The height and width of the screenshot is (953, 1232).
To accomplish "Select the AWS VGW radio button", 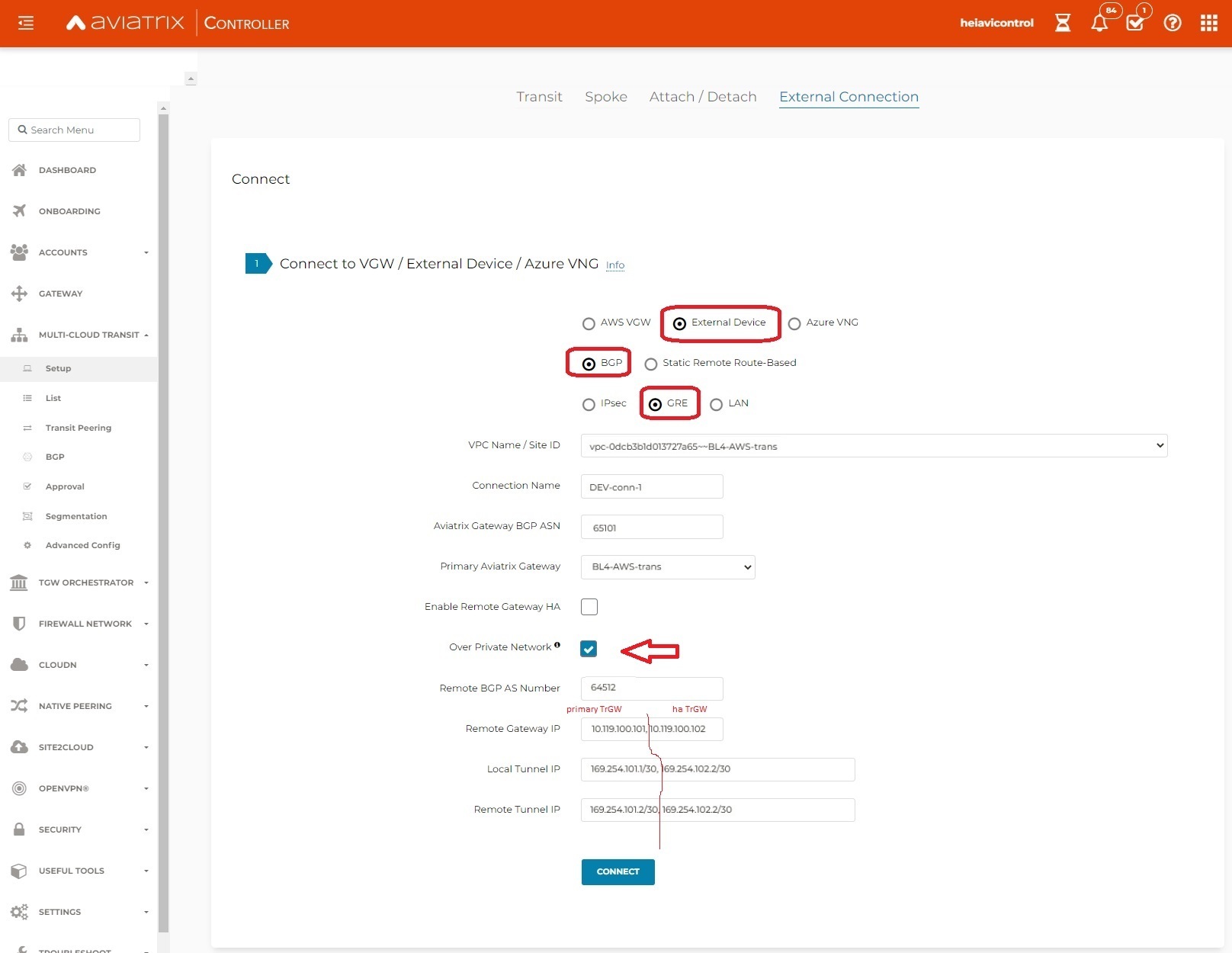I will (x=589, y=323).
